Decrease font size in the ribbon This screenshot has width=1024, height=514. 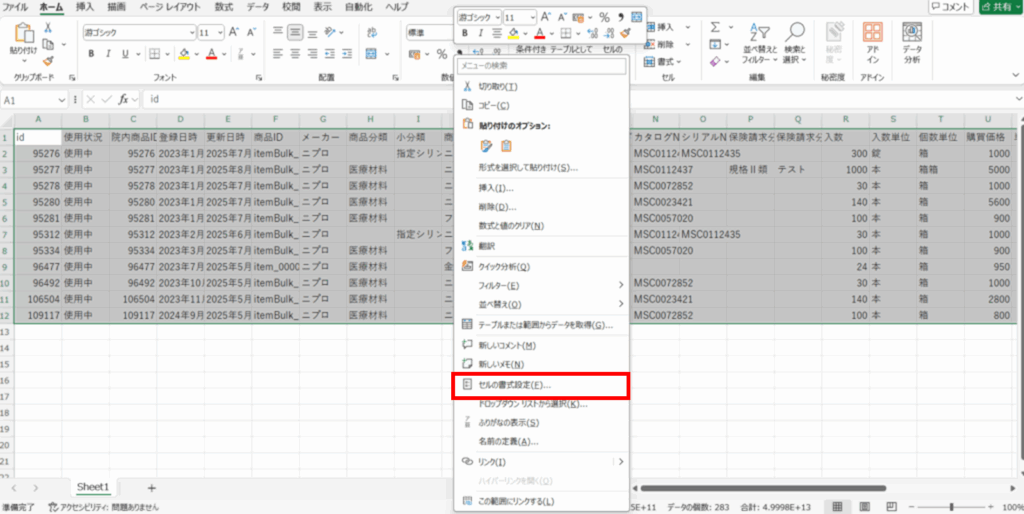point(251,32)
